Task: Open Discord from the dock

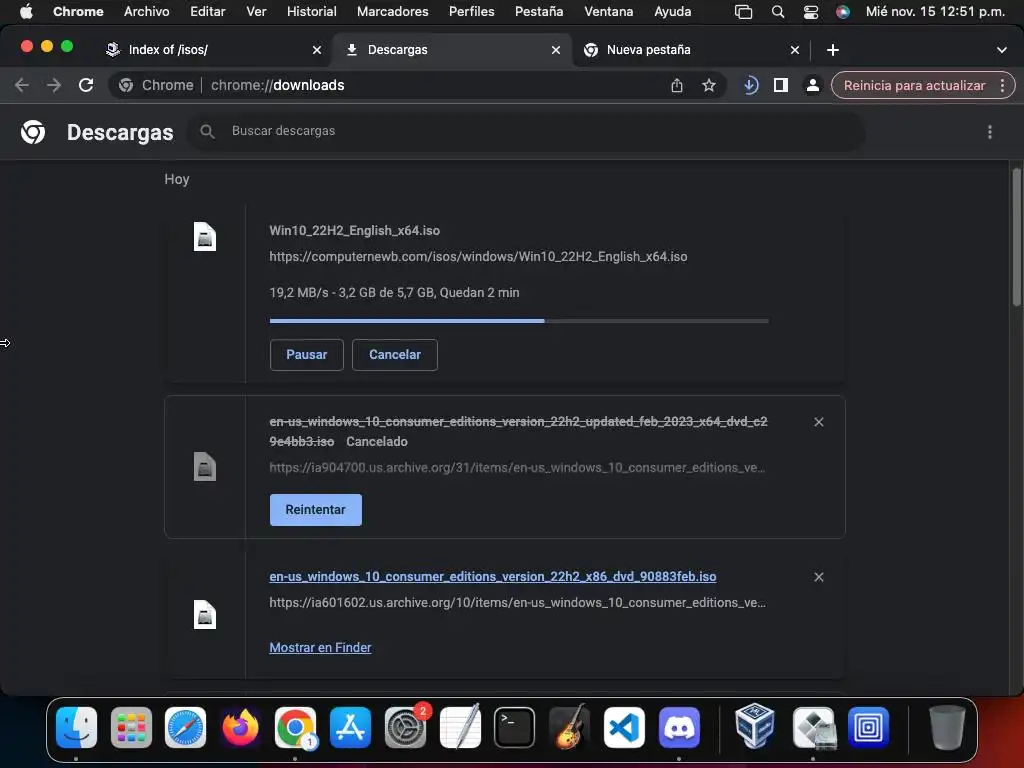Action: (x=679, y=727)
